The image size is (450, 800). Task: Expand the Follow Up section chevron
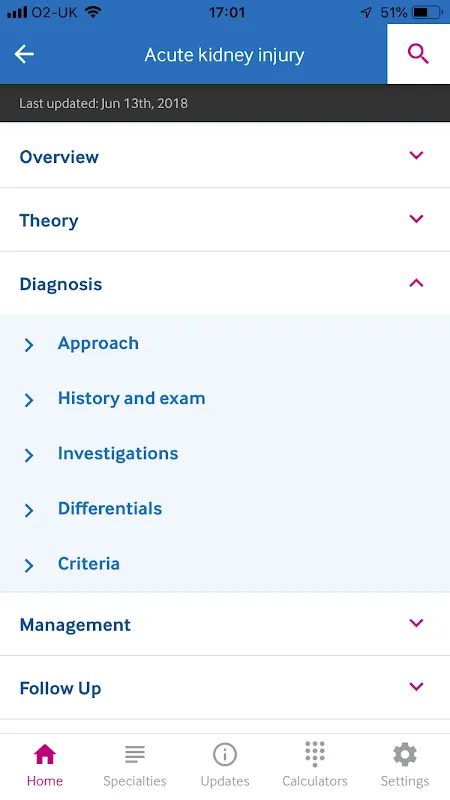pyautogui.click(x=416, y=687)
